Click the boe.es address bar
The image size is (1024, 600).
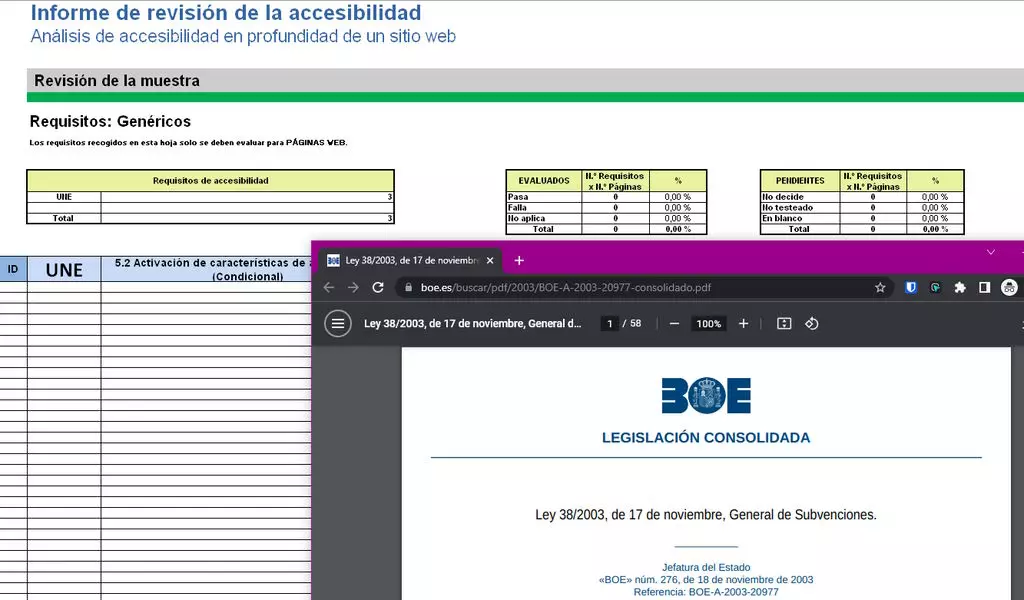coord(600,288)
